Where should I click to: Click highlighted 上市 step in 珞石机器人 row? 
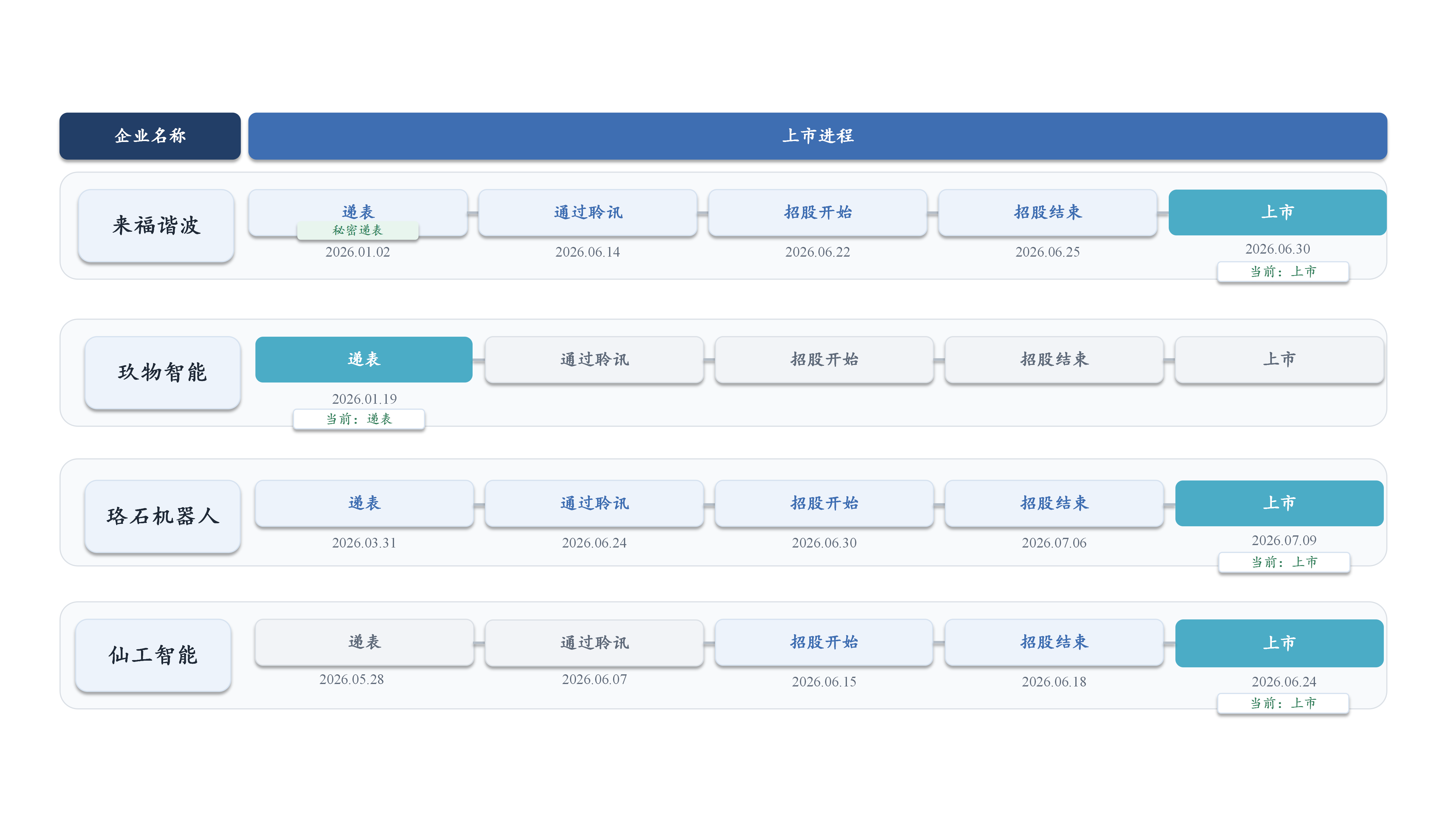(1279, 503)
